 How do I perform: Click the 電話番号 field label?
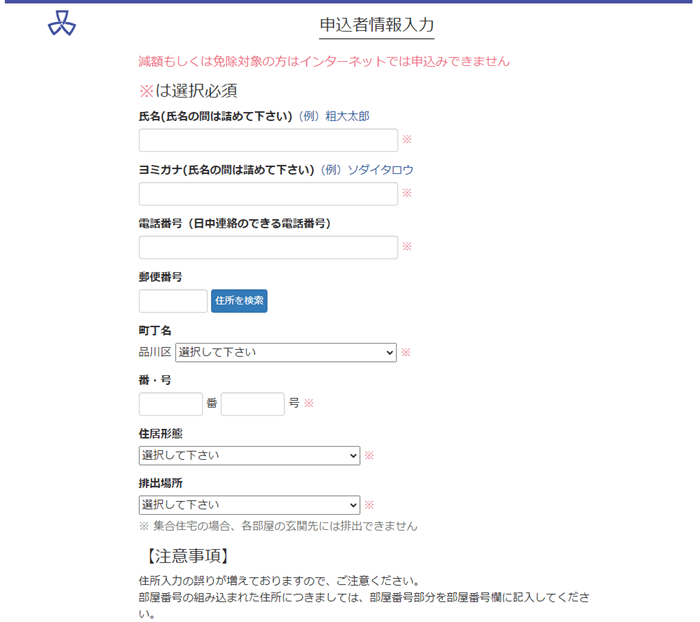(234, 223)
